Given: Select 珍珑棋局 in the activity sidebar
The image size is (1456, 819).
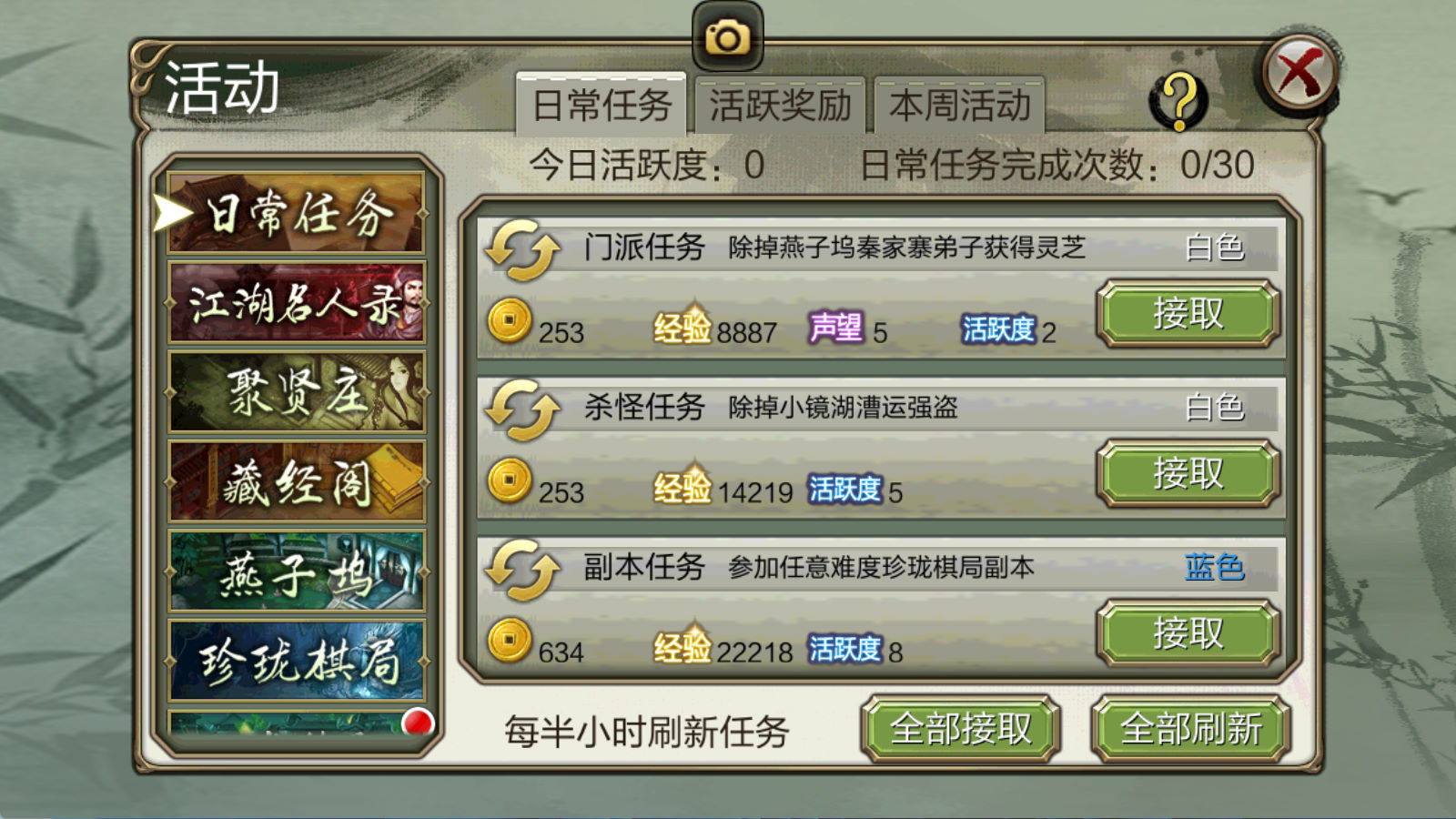Looking at the screenshot, I should (x=297, y=661).
